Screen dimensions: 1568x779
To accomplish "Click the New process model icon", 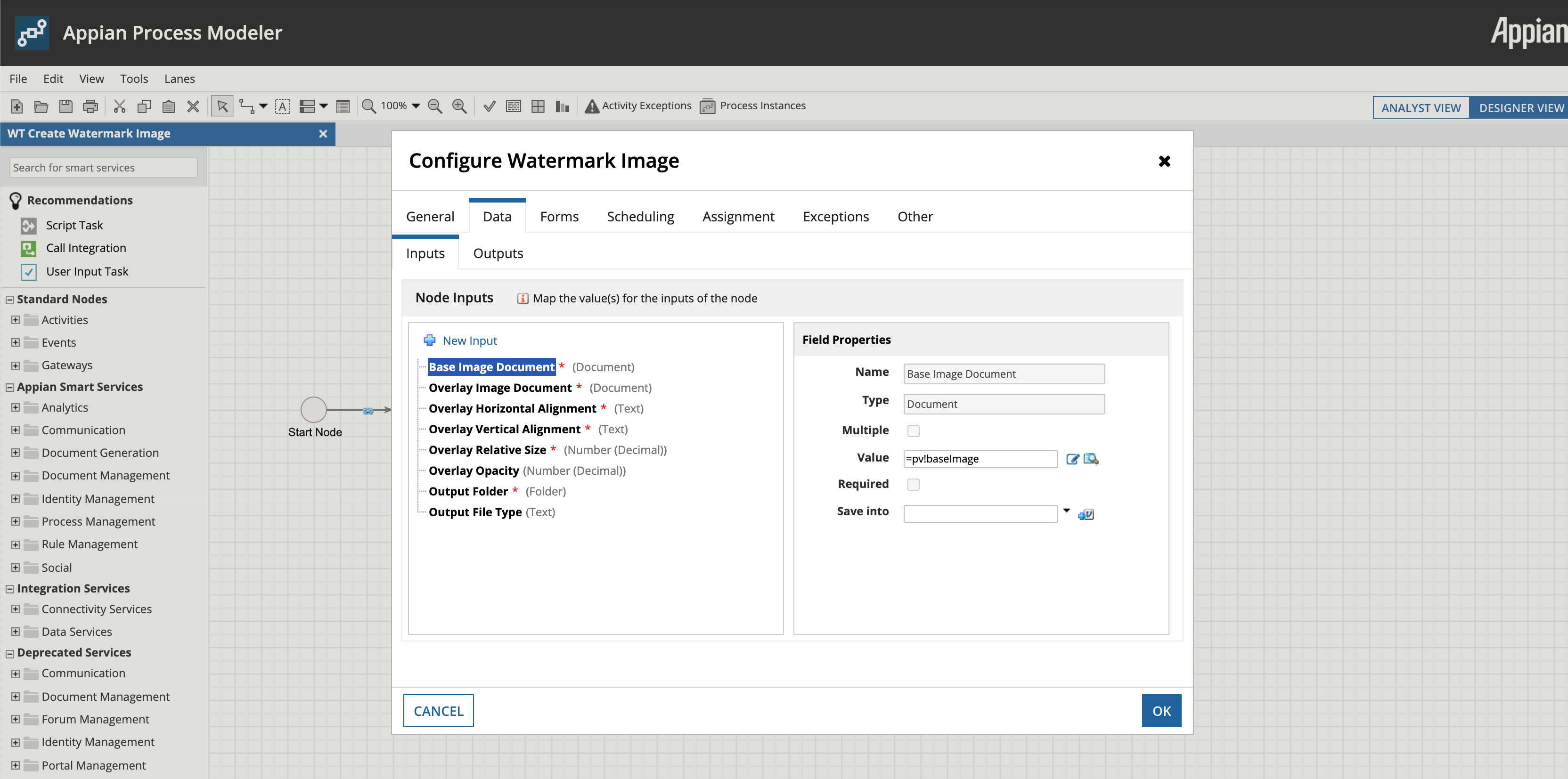I will (x=17, y=106).
